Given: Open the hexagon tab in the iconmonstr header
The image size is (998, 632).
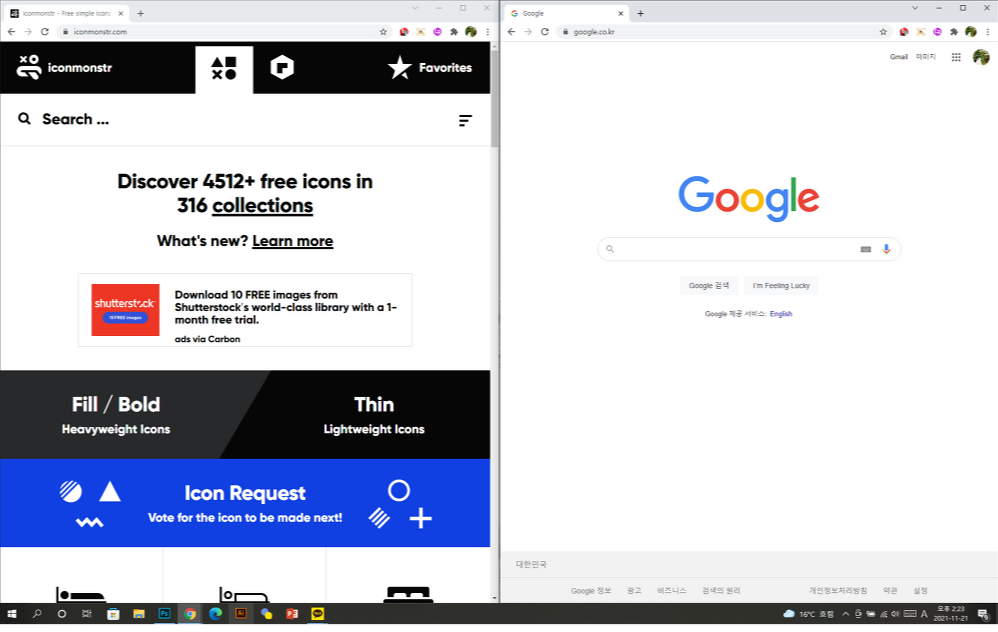Looking at the screenshot, I should click(x=282, y=67).
